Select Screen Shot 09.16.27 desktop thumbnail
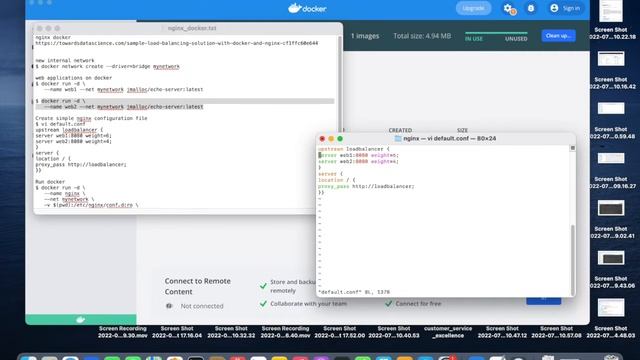This screenshot has width=640, height=360. pos(611,159)
